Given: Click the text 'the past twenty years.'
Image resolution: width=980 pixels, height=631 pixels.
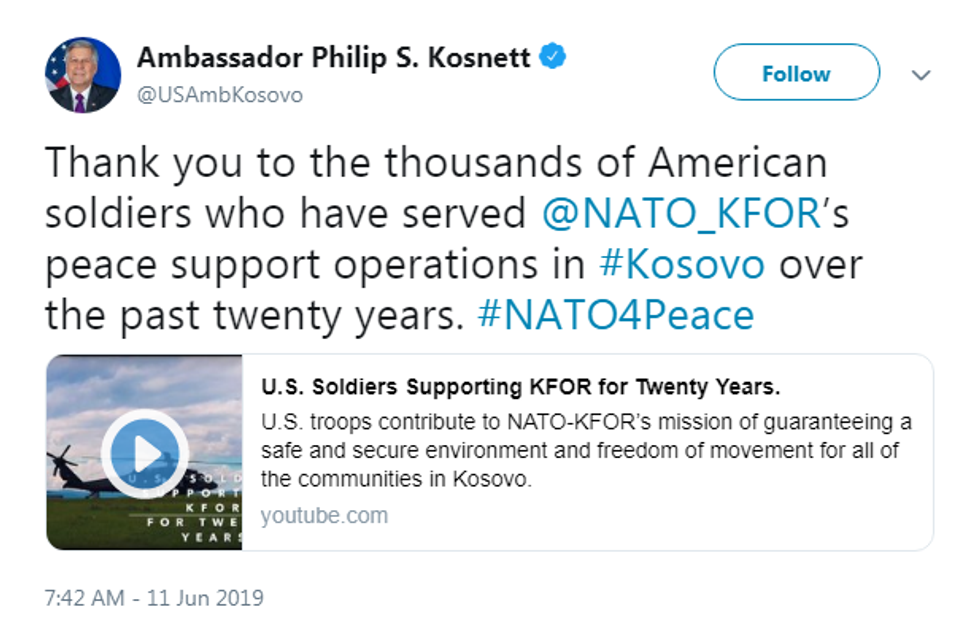Looking at the screenshot, I should (254, 315).
